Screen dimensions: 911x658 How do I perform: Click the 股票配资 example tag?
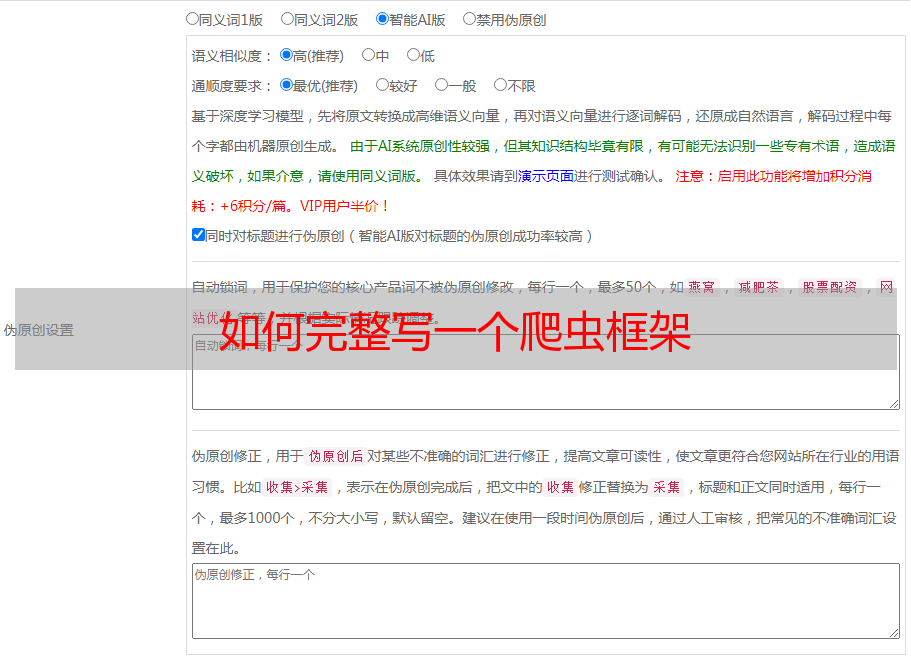(x=829, y=287)
